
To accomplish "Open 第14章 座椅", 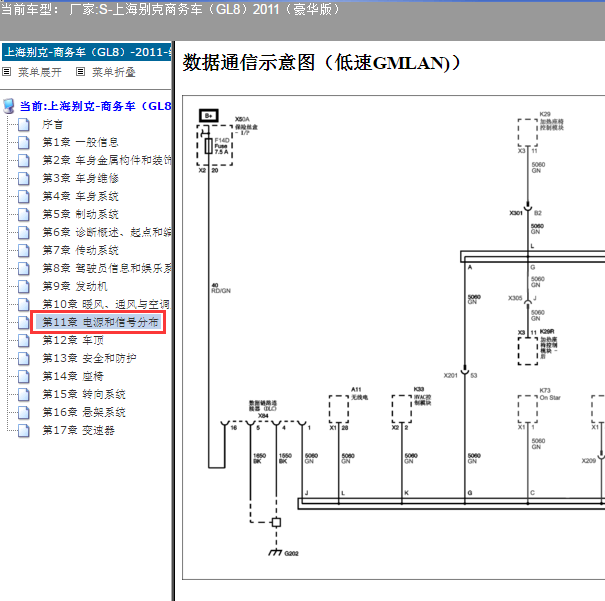I will (x=73, y=376).
